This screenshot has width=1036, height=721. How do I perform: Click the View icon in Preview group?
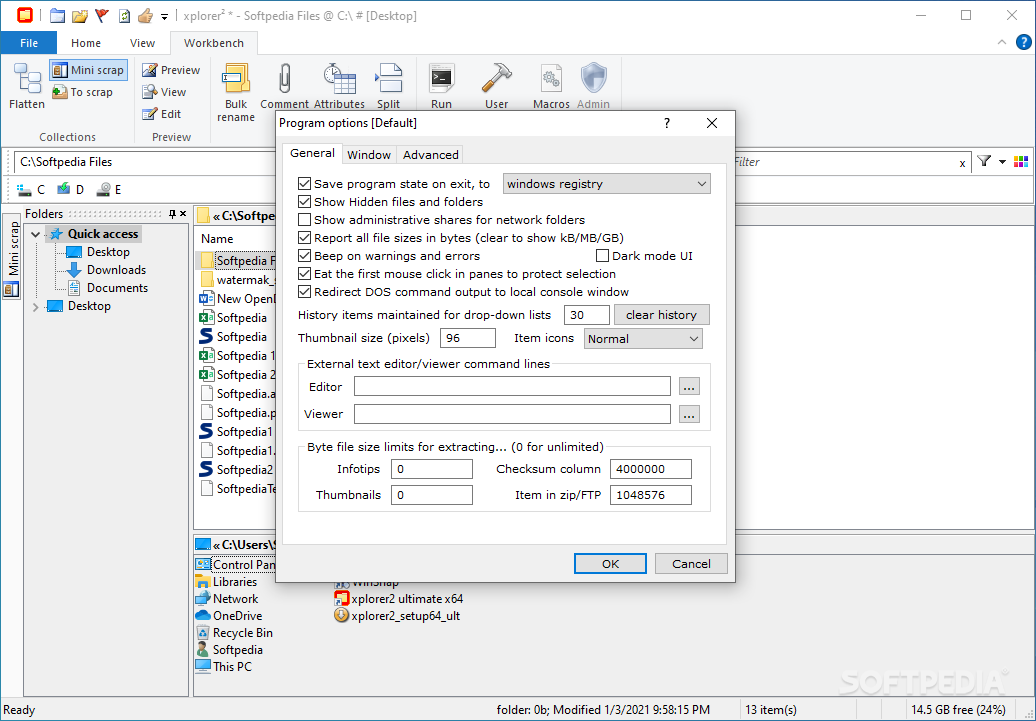click(x=149, y=92)
